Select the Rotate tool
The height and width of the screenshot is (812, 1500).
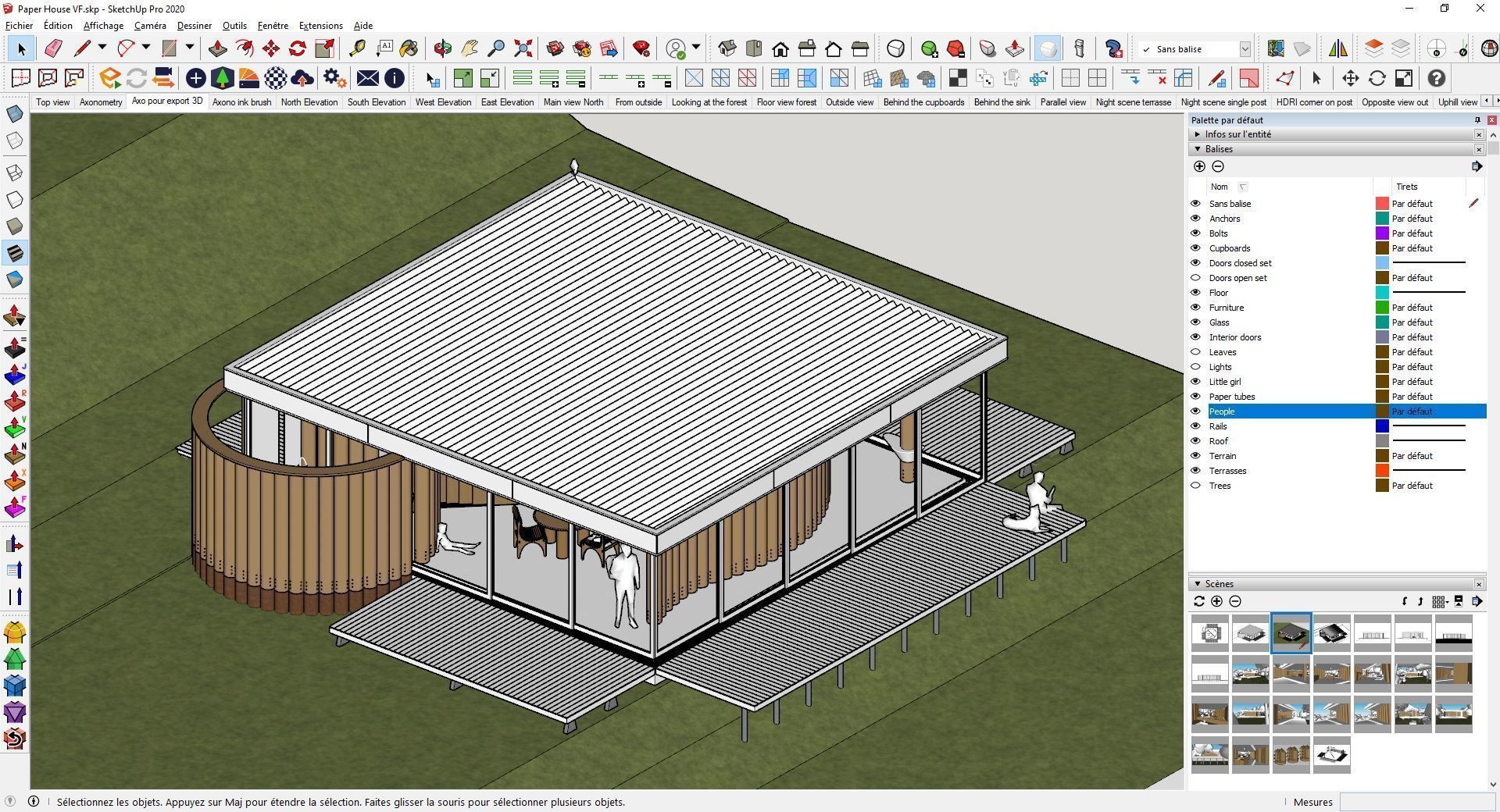[298, 48]
